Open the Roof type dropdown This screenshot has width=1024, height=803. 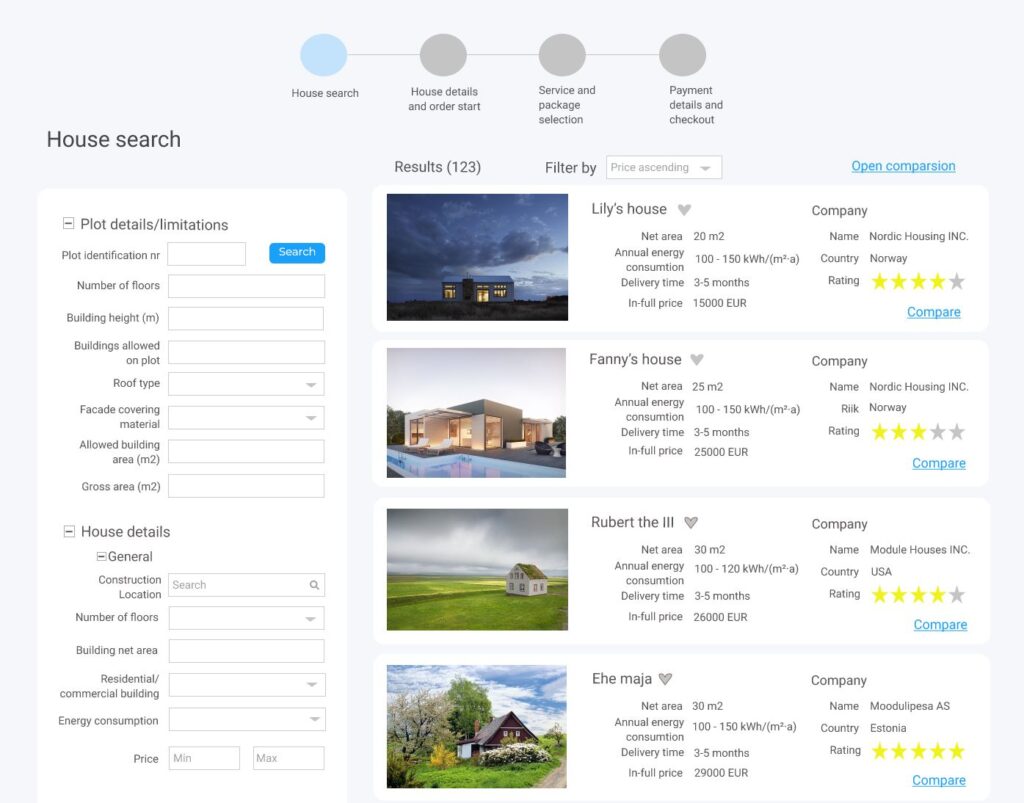(x=312, y=384)
